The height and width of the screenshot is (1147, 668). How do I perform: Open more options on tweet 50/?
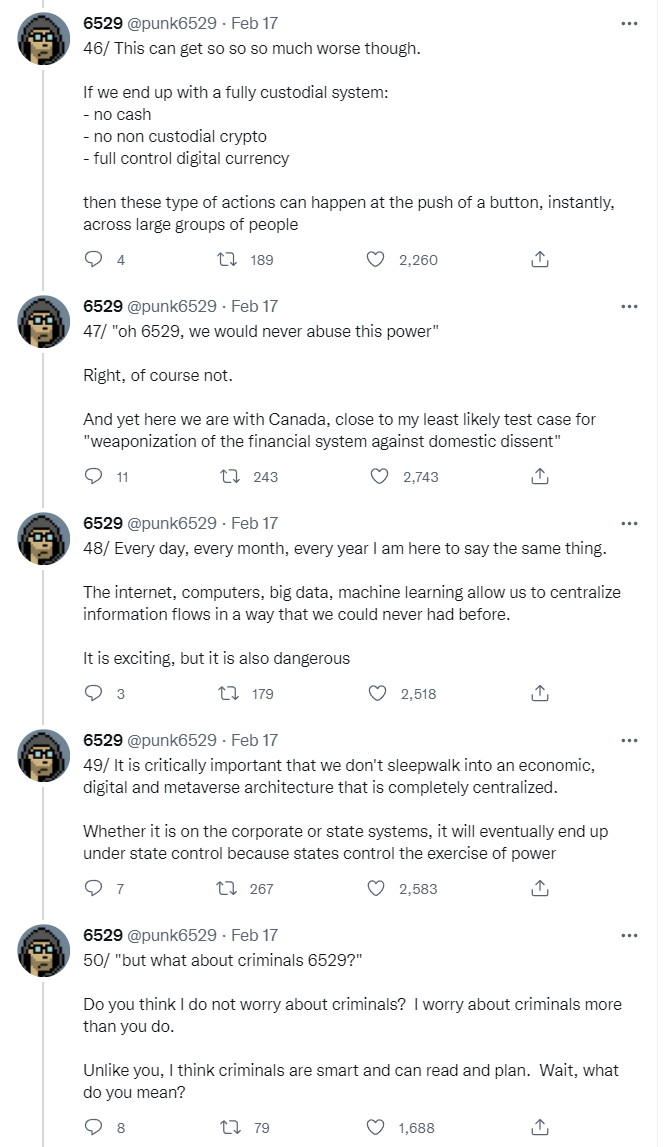pos(629,935)
